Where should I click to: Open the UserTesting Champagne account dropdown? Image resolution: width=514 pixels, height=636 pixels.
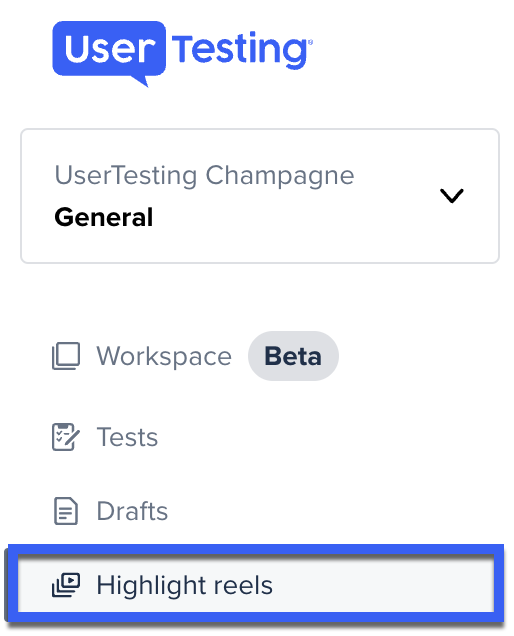click(x=260, y=196)
